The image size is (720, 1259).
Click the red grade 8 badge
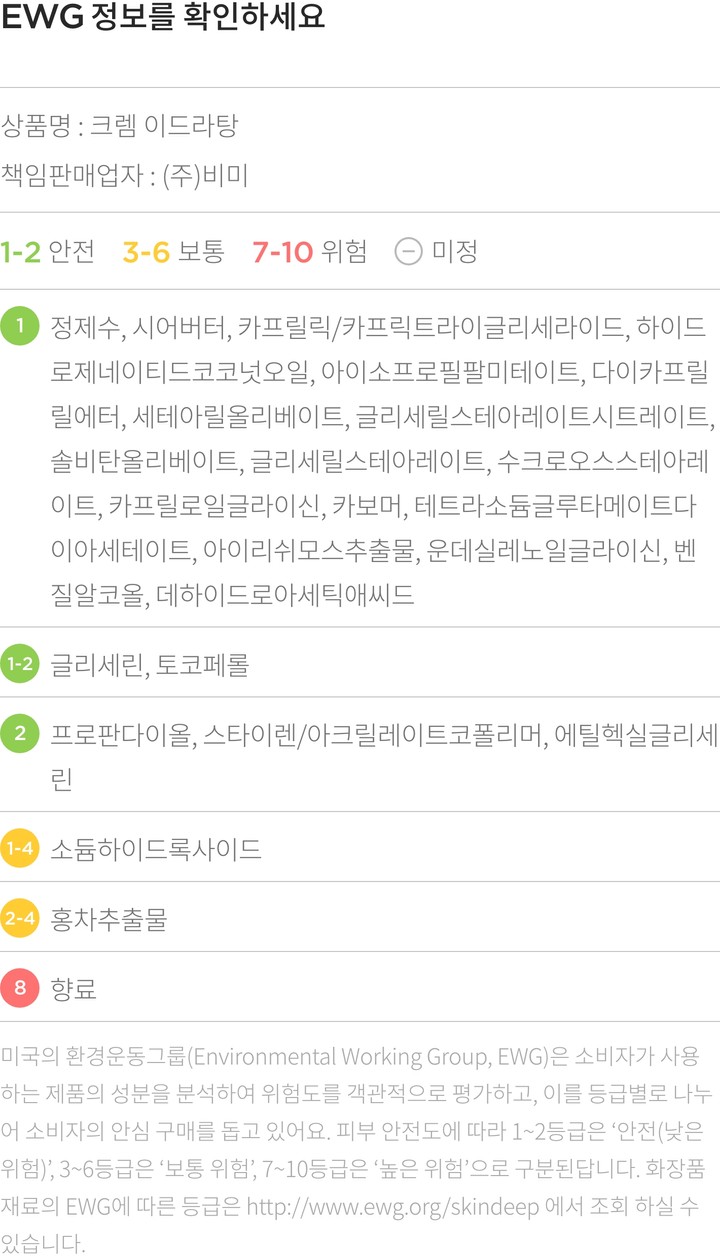(x=20, y=989)
